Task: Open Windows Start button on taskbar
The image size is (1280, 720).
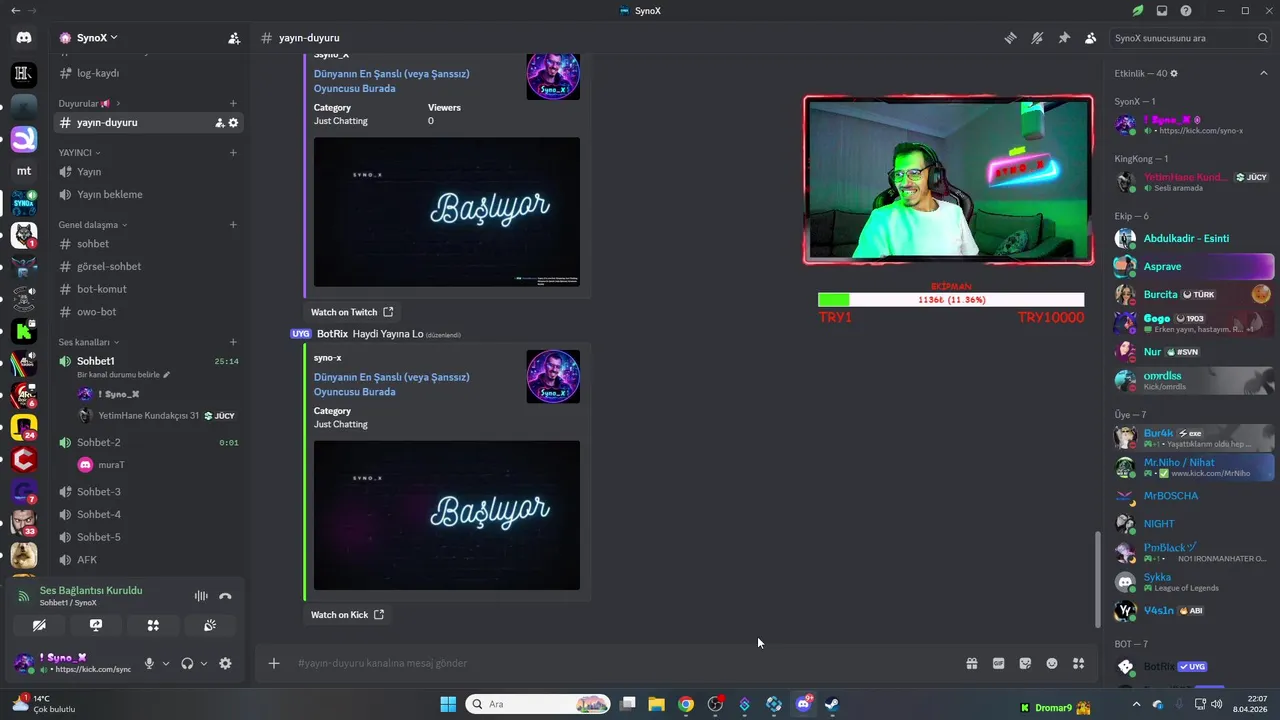Action: (x=448, y=704)
